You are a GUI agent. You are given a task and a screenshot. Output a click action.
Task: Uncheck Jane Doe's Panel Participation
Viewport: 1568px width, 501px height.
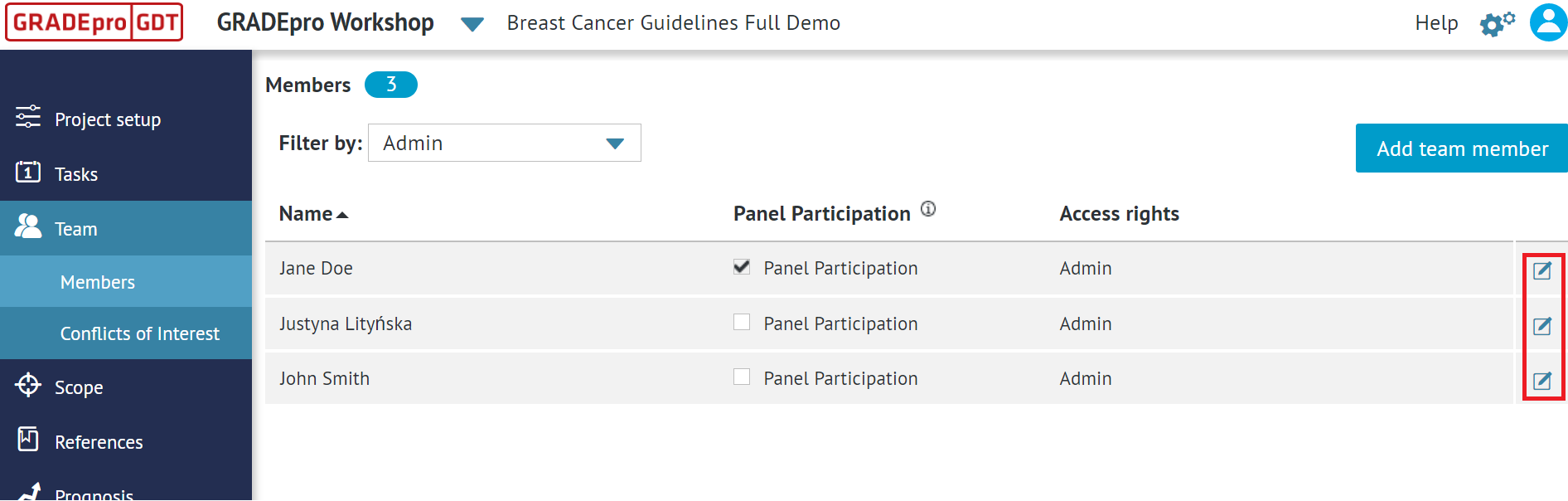coord(742,266)
